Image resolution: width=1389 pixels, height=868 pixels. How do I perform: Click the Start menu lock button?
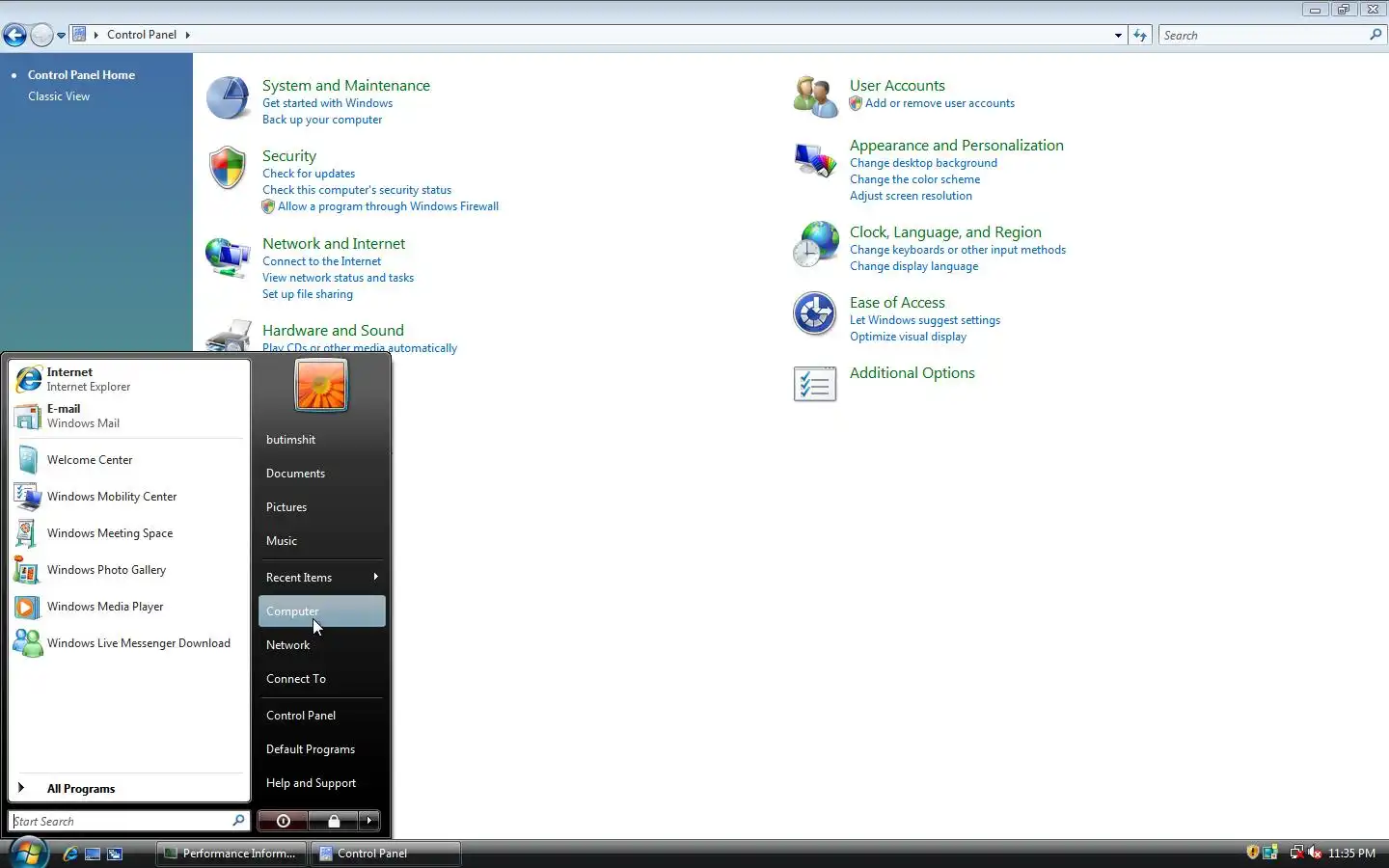point(333,821)
